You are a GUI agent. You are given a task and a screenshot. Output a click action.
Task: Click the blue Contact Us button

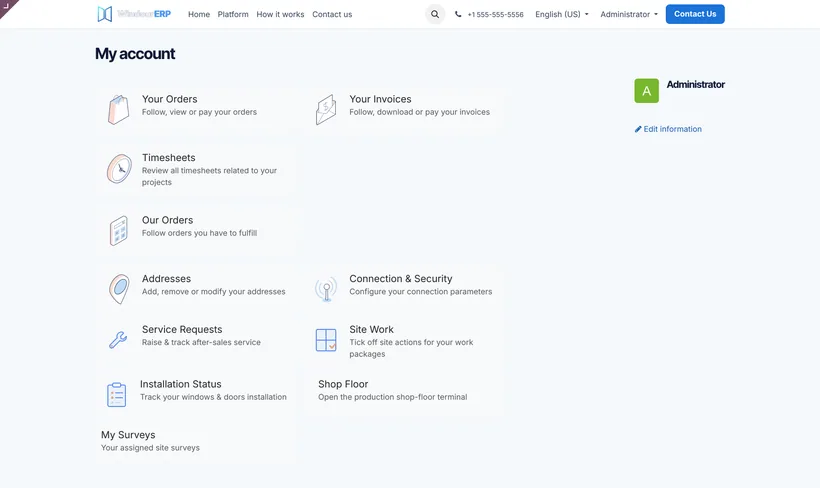(695, 14)
